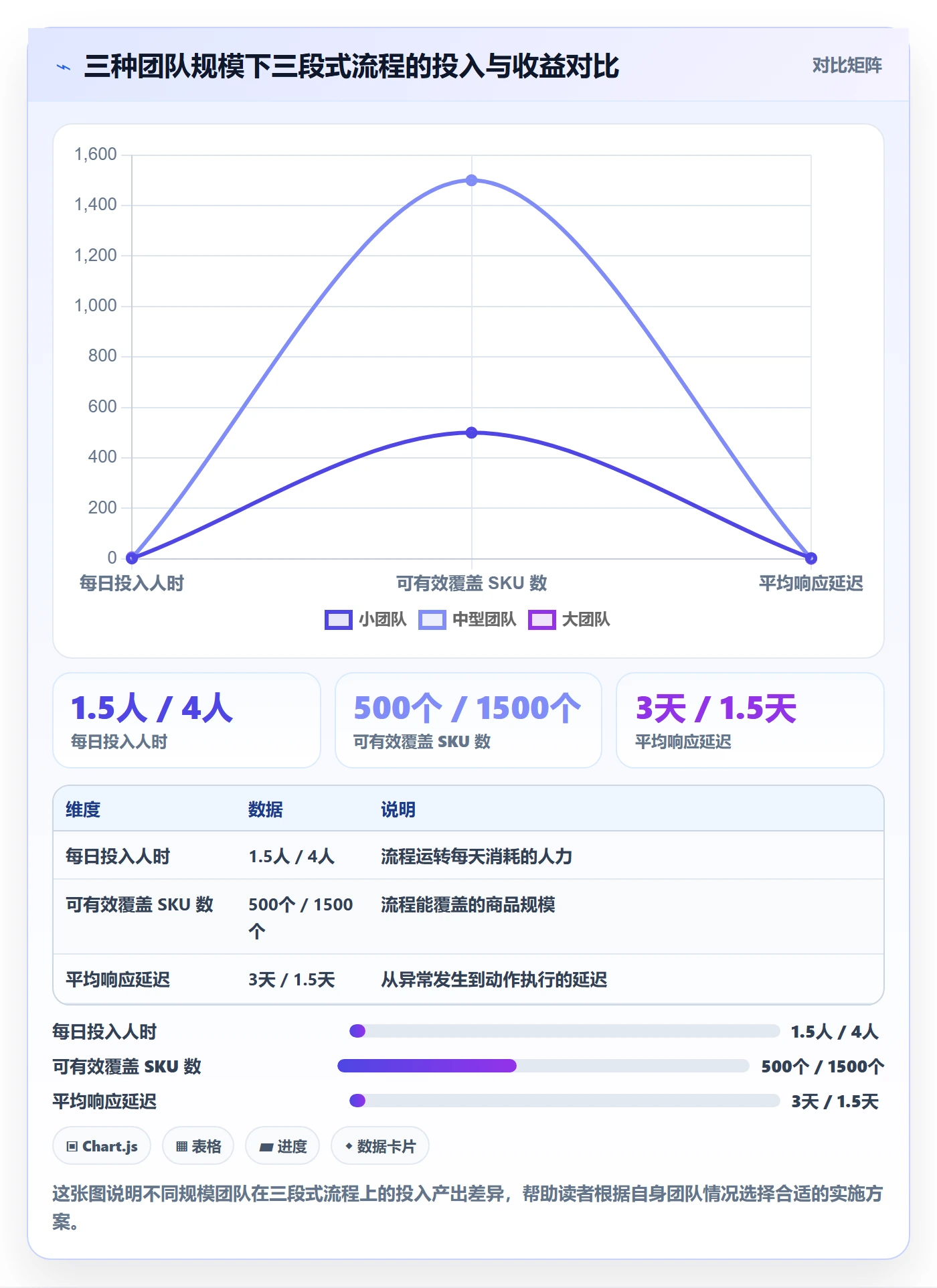Screen dimensions: 937x1288
Task: Click the chart title 三种团队规模下三段式流程的投入与收益对比
Action: pyautogui.click(x=351, y=66)
